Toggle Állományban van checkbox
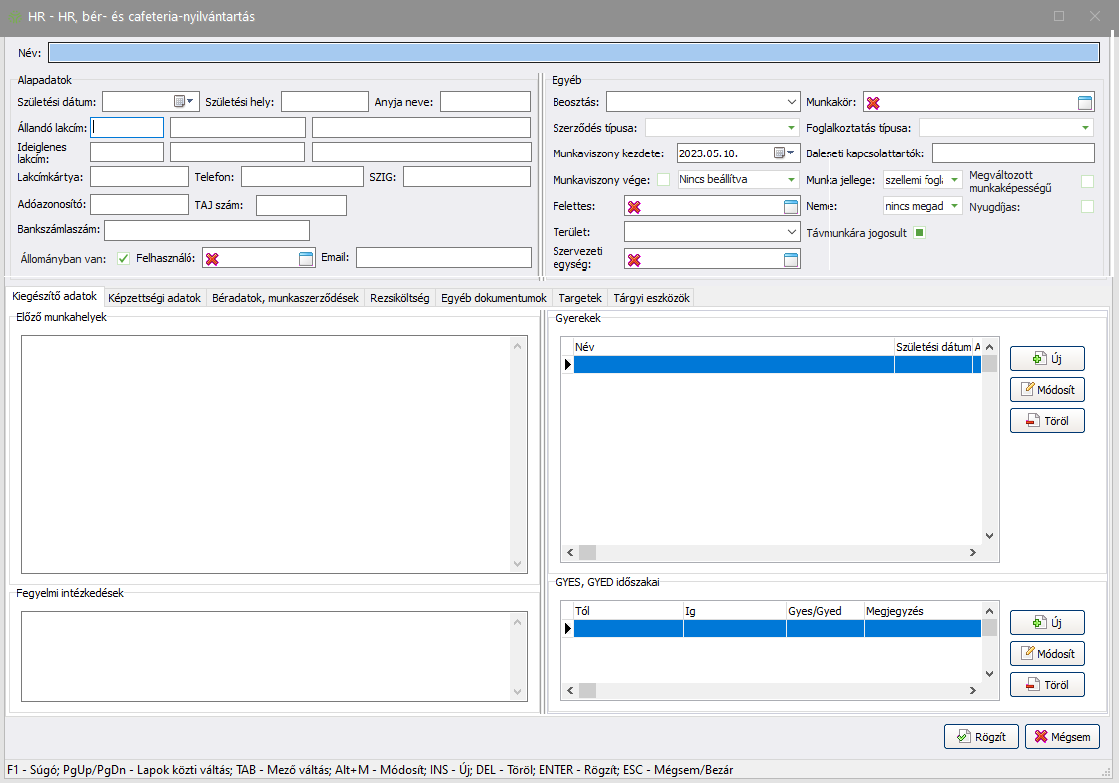Screen dimensions: 1119x783 pyautogui.click(x=124, y=258)
